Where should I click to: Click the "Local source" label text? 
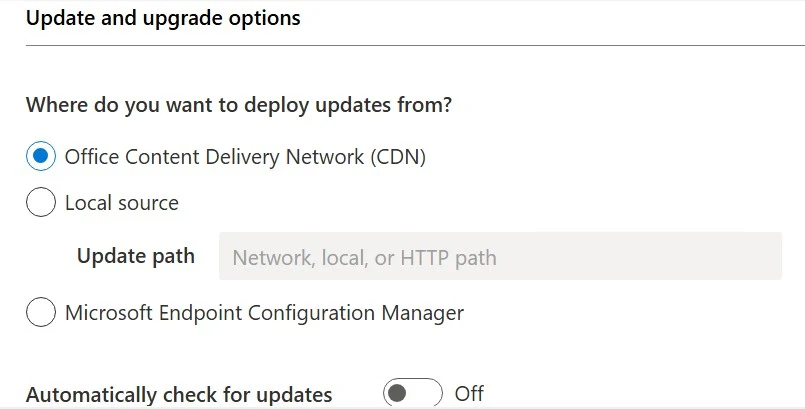click(x=122, y=203)
